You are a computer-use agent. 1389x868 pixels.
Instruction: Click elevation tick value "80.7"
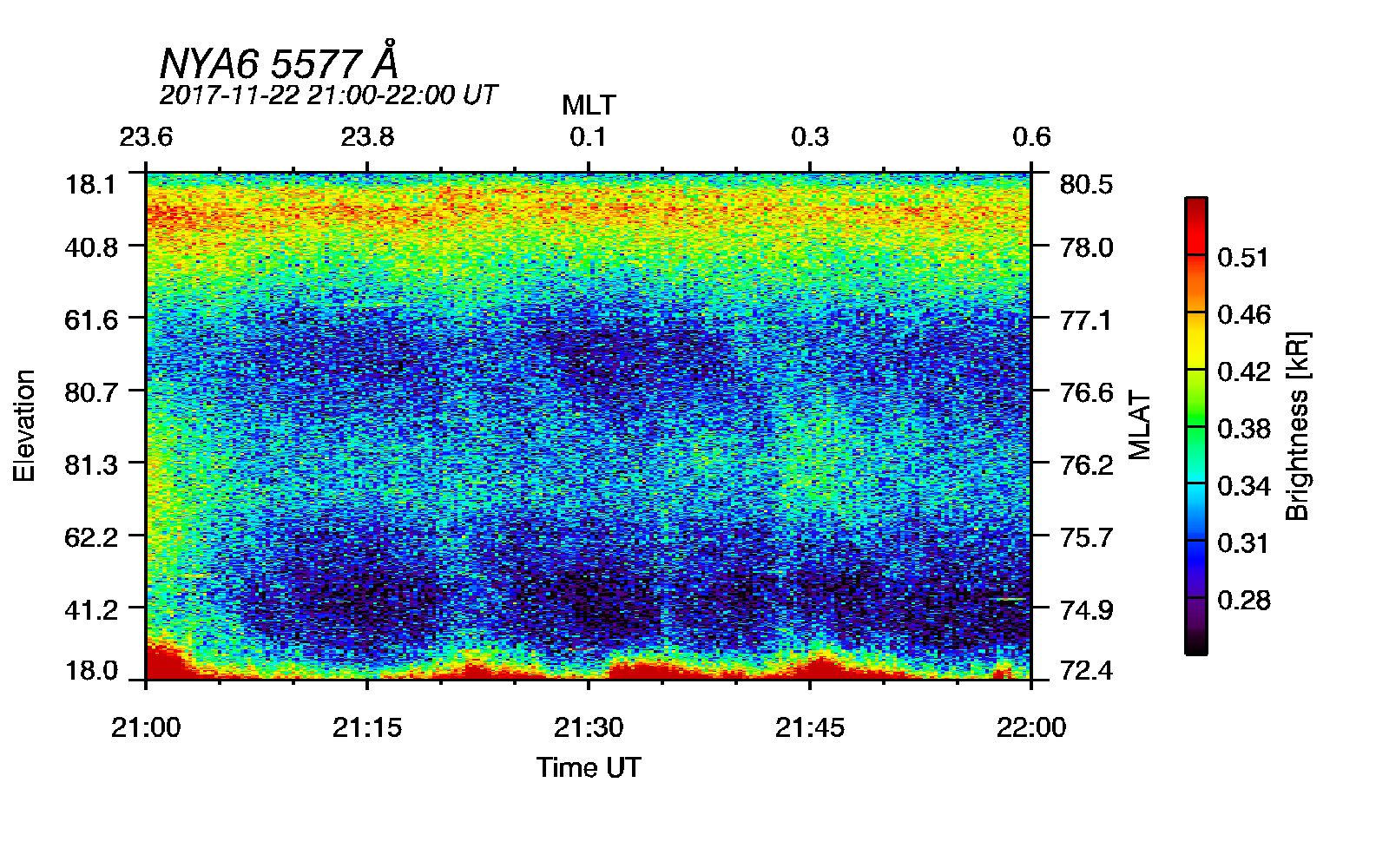pos(90,392)
